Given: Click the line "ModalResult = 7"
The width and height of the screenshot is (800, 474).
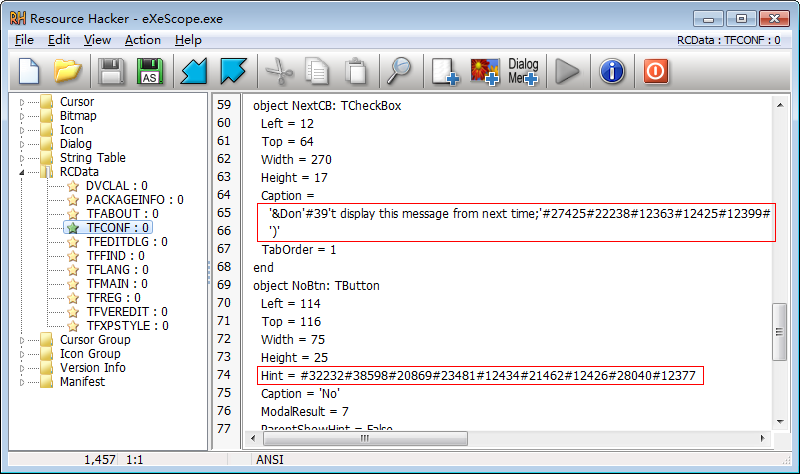Looking at the screenshot, I should [305, 412].
